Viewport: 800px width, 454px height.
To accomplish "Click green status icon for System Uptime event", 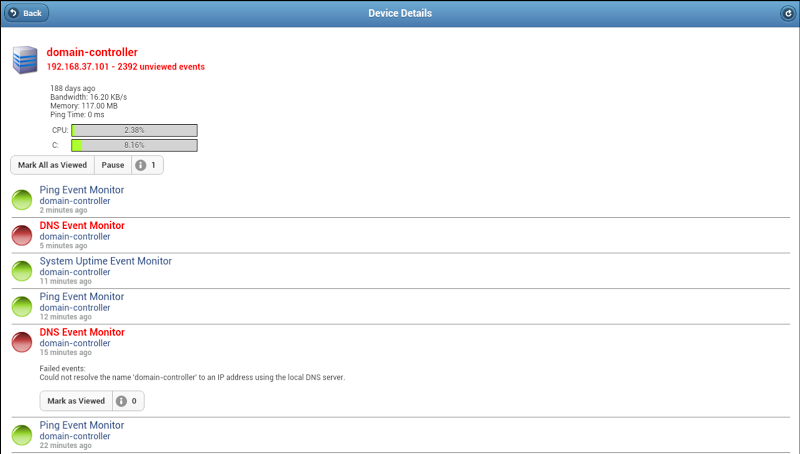I will tap(22, 271).
